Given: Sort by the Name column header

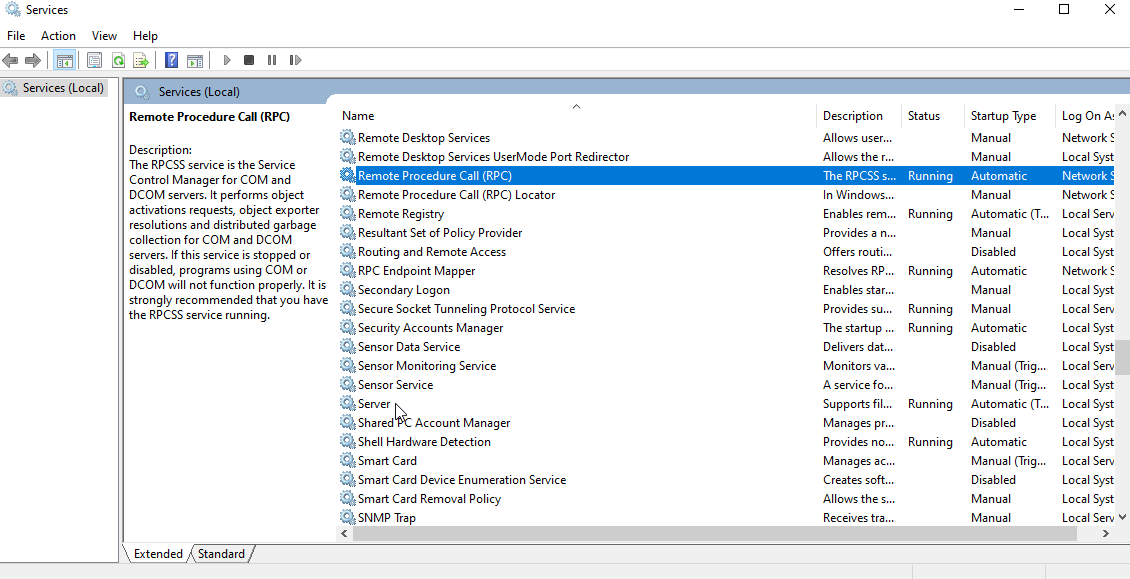Looking at the screenshot, I should pos(577,116).
